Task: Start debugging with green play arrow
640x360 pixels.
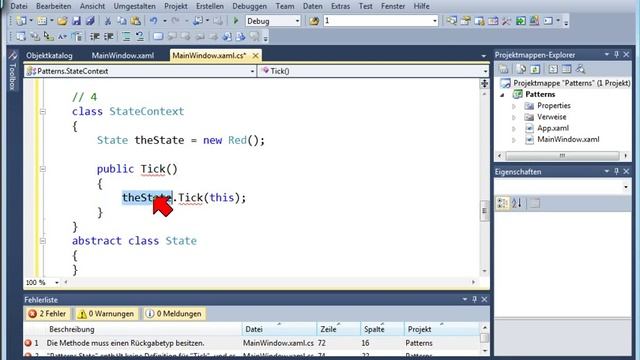Action: (236, 20)
